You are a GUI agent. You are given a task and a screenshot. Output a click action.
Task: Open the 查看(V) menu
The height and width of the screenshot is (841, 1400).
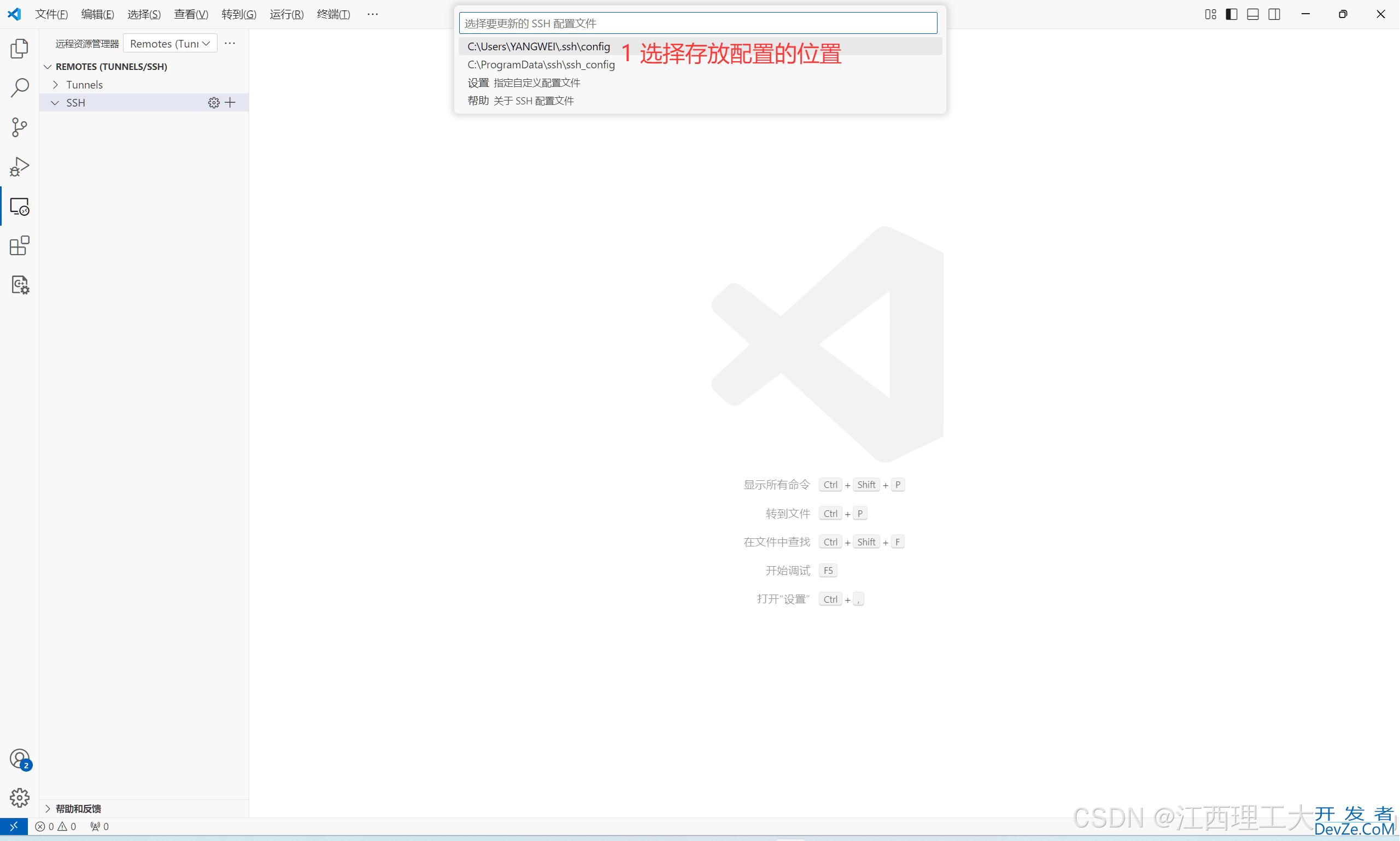tap(191, 14)
